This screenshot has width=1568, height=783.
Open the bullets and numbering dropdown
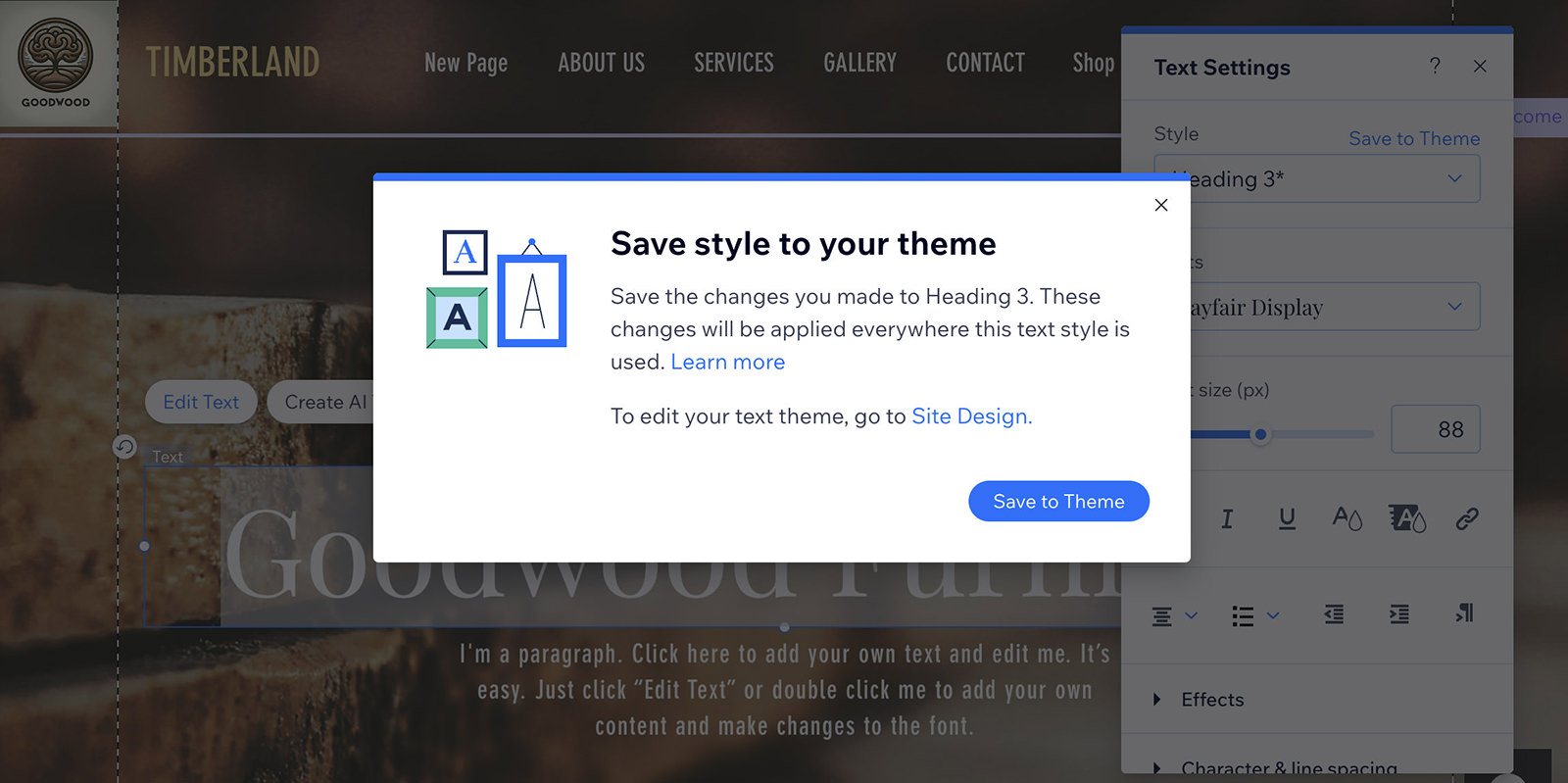(1255, 615)
